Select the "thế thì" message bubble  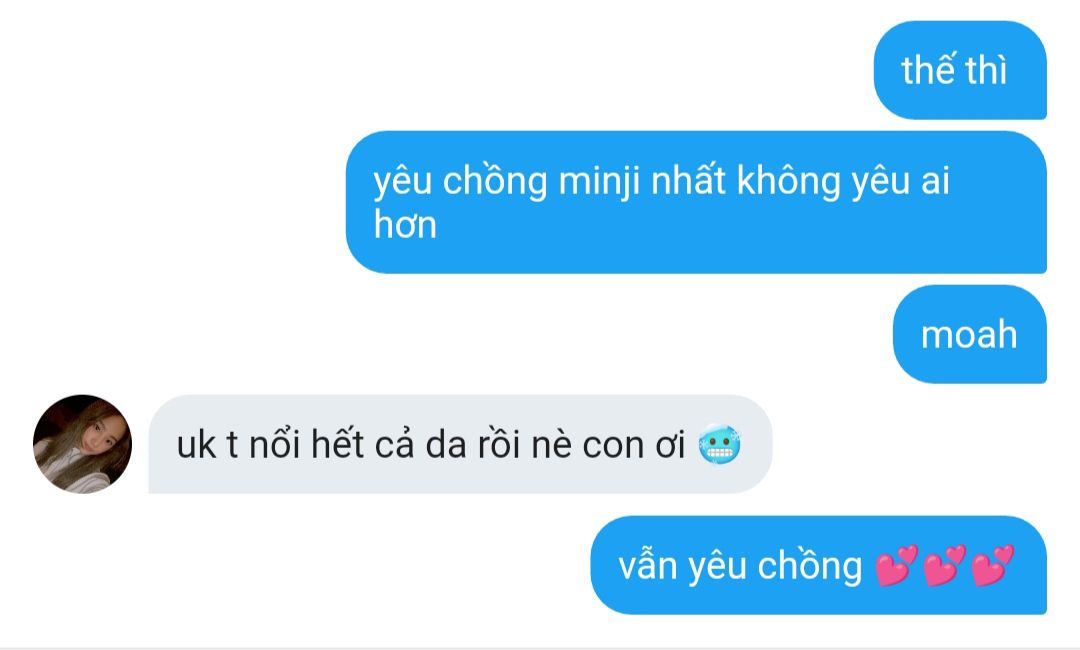pos(960,70)
